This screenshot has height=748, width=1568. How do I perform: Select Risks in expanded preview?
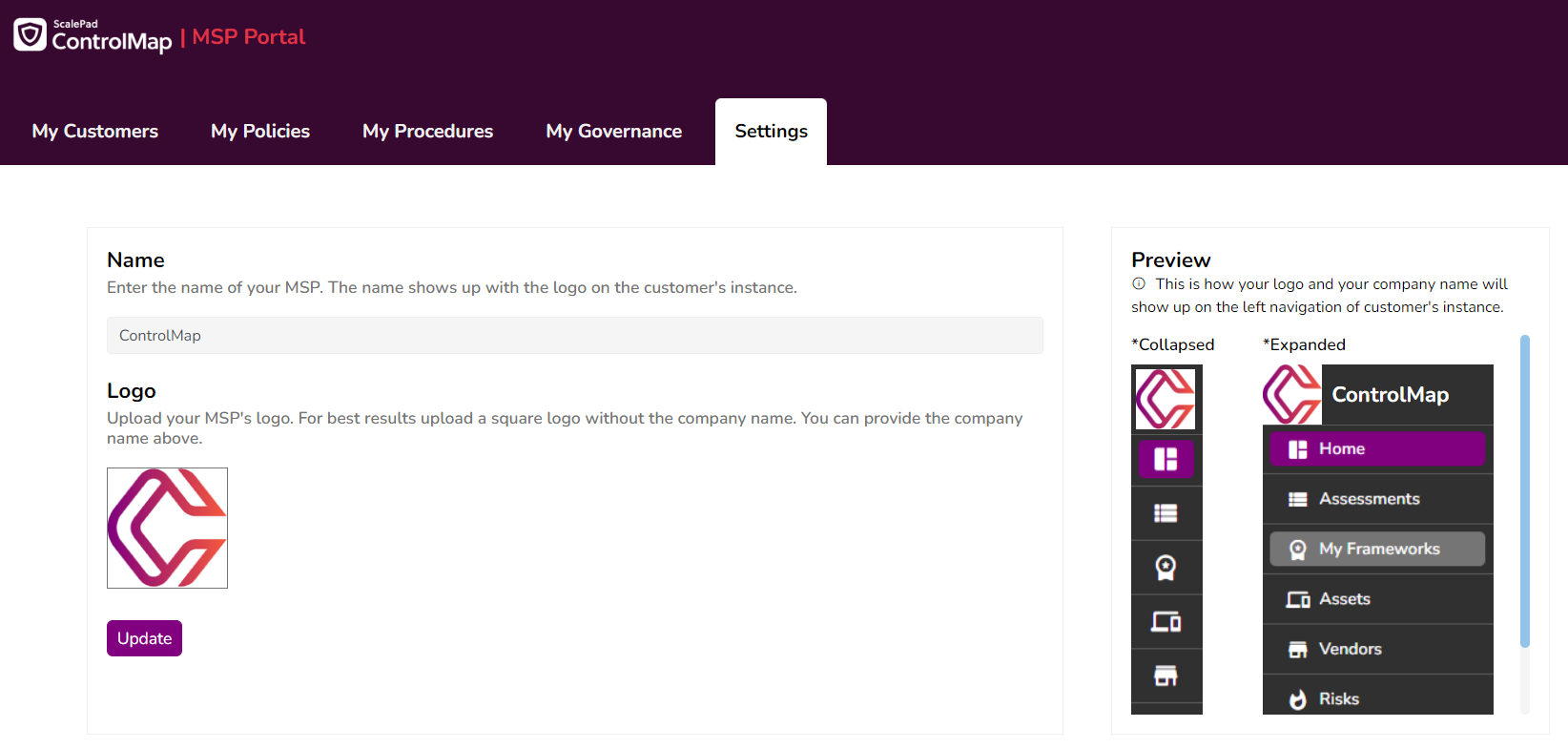click(x=1377, y=698)
